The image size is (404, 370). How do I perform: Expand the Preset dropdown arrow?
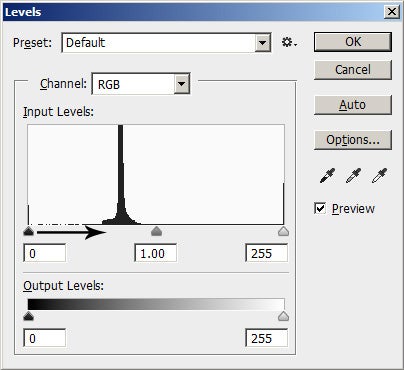[x=263, y=43]
